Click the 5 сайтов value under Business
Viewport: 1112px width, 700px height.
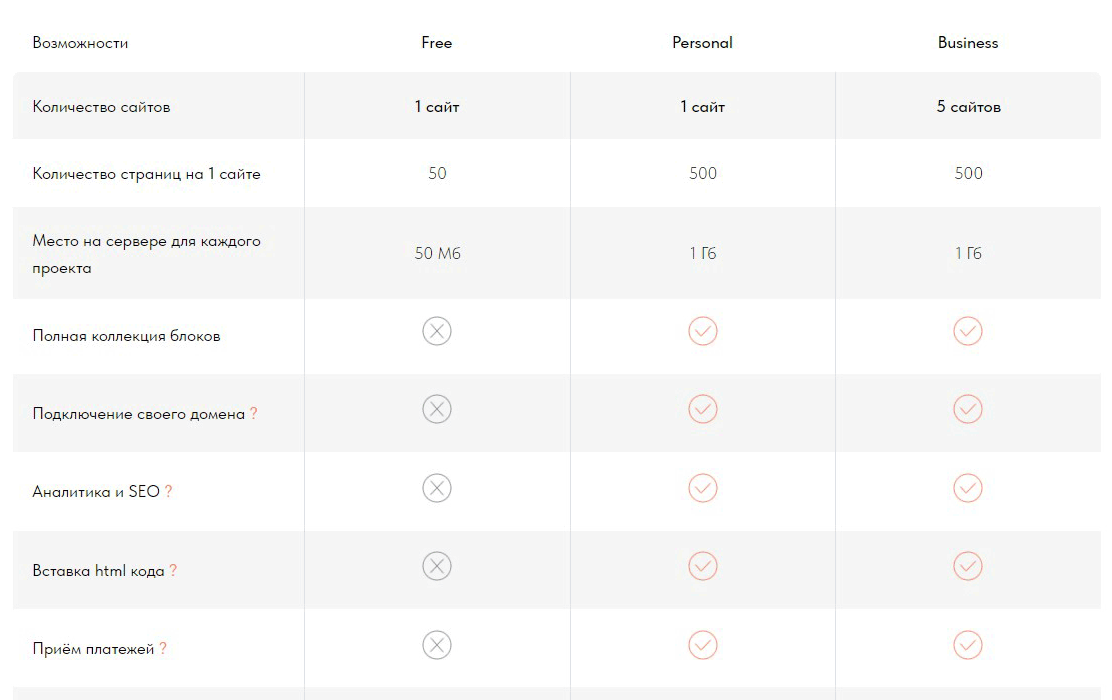coord(968,107)
